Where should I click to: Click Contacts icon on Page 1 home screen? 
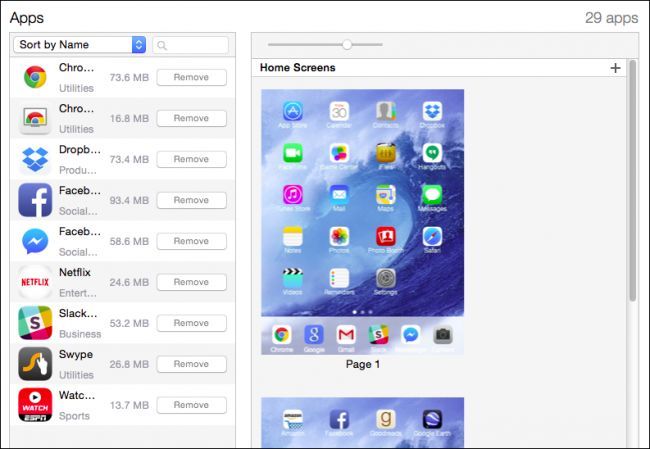pyautogui.click(x=386, y=111)
